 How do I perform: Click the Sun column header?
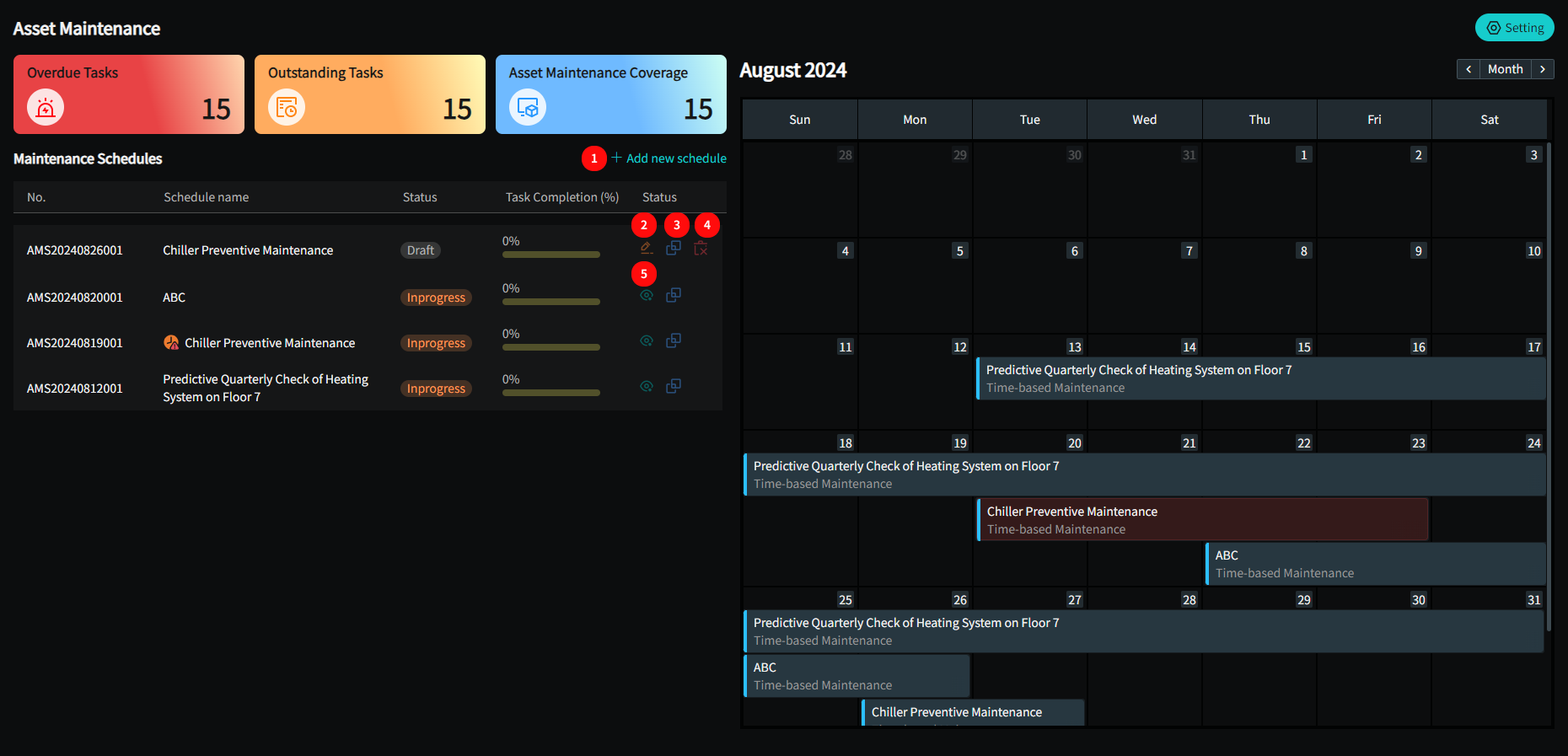click(x=800, y=120)
